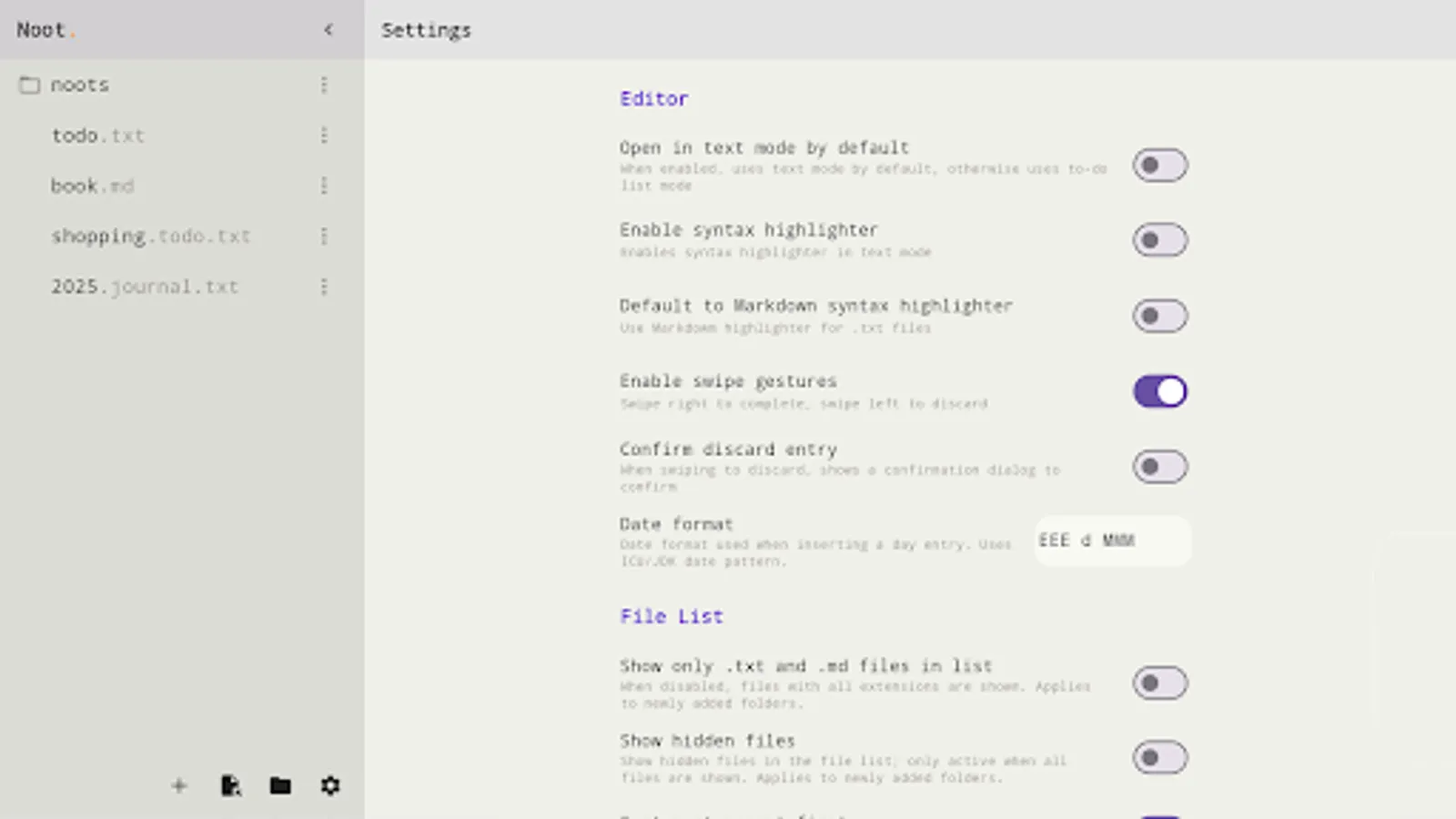Enable the Show hidden files switch
The image size is (1456, 819).
1160,757
